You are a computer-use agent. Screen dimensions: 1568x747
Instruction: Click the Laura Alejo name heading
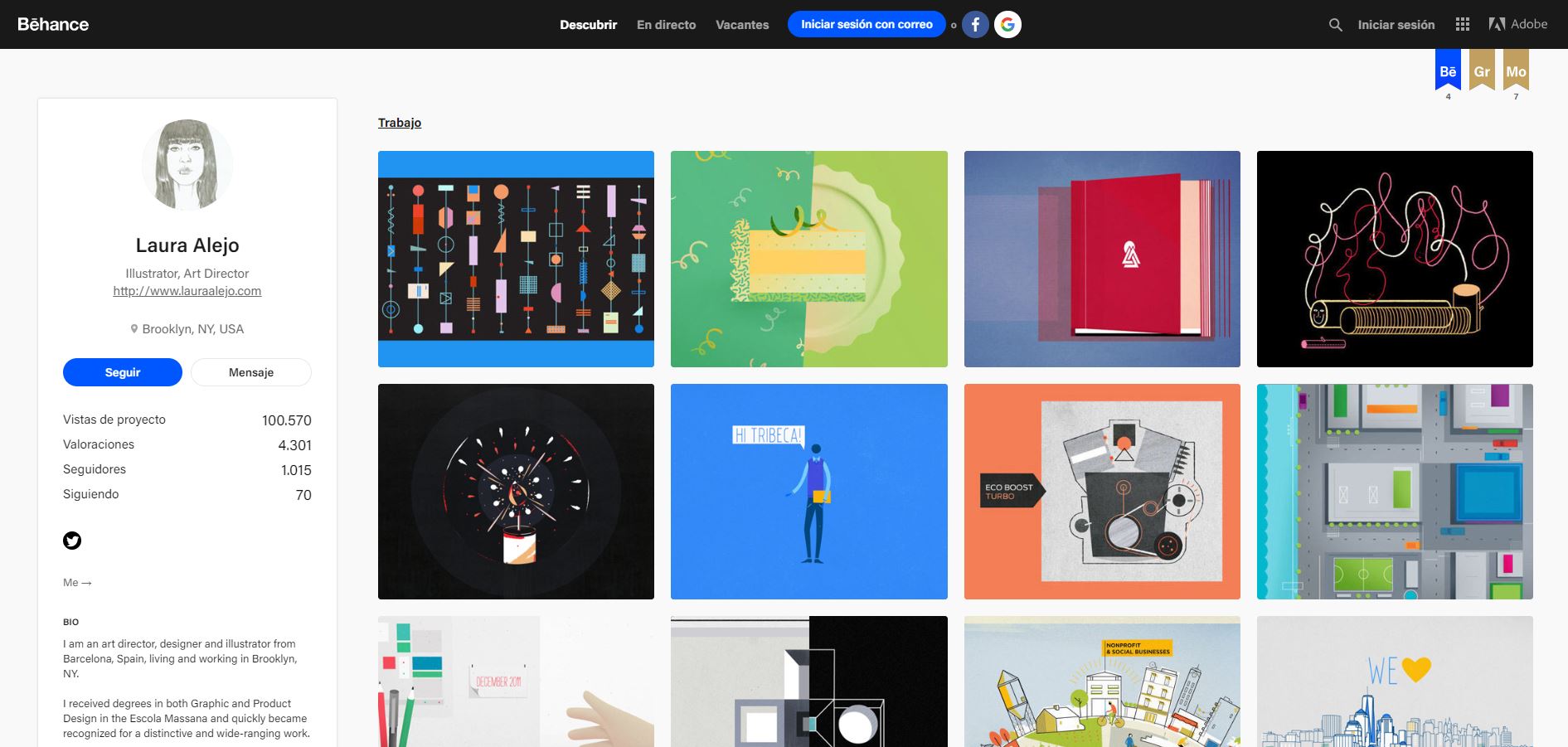(187, 245)
